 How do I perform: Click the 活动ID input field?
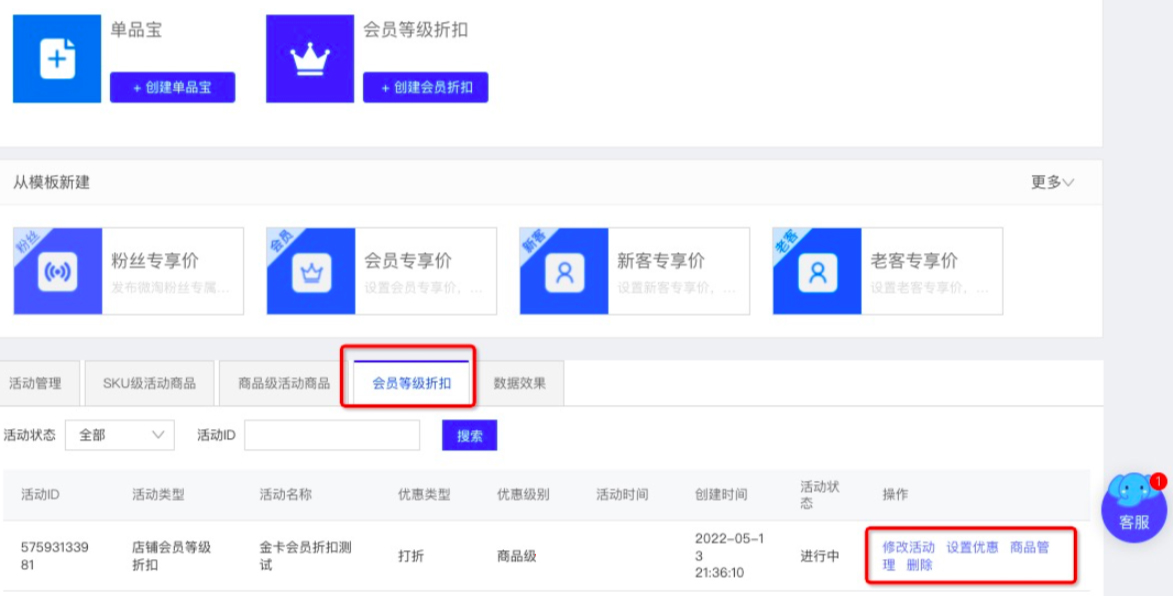coord(331,435)
